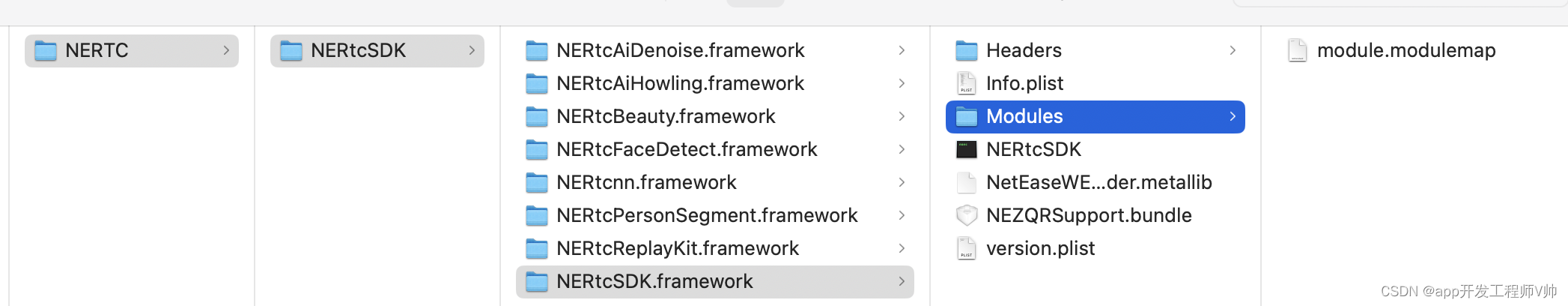Select the version.plist file icon
Image resolution: width=1568 pixels, height=306 pixels.
pos(967,248)
